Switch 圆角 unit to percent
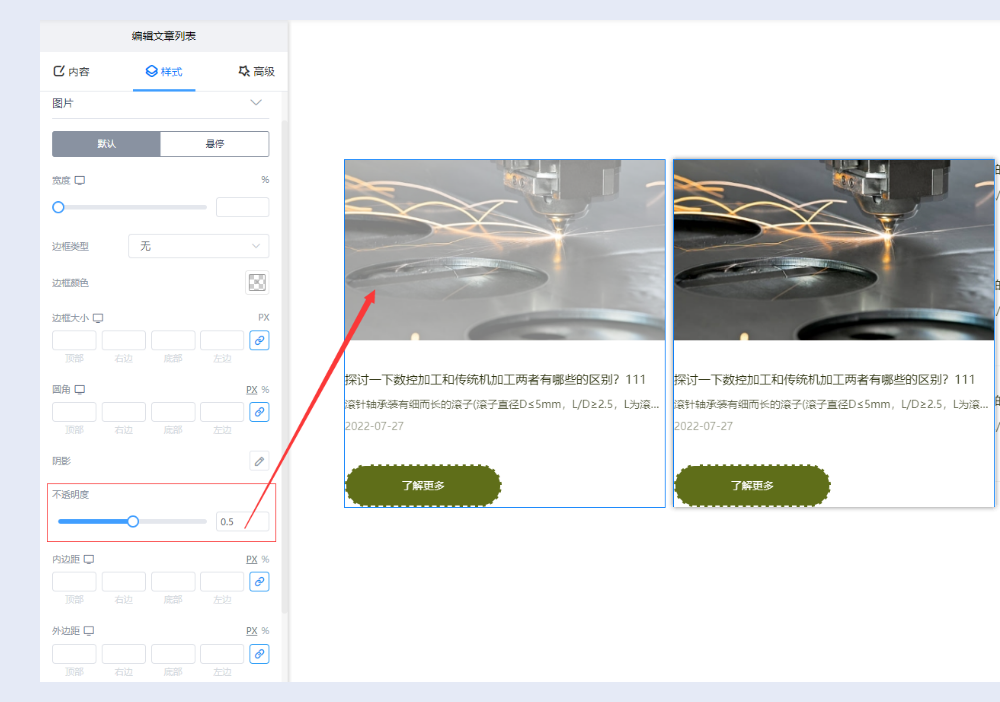 click(x=265, y=389)
